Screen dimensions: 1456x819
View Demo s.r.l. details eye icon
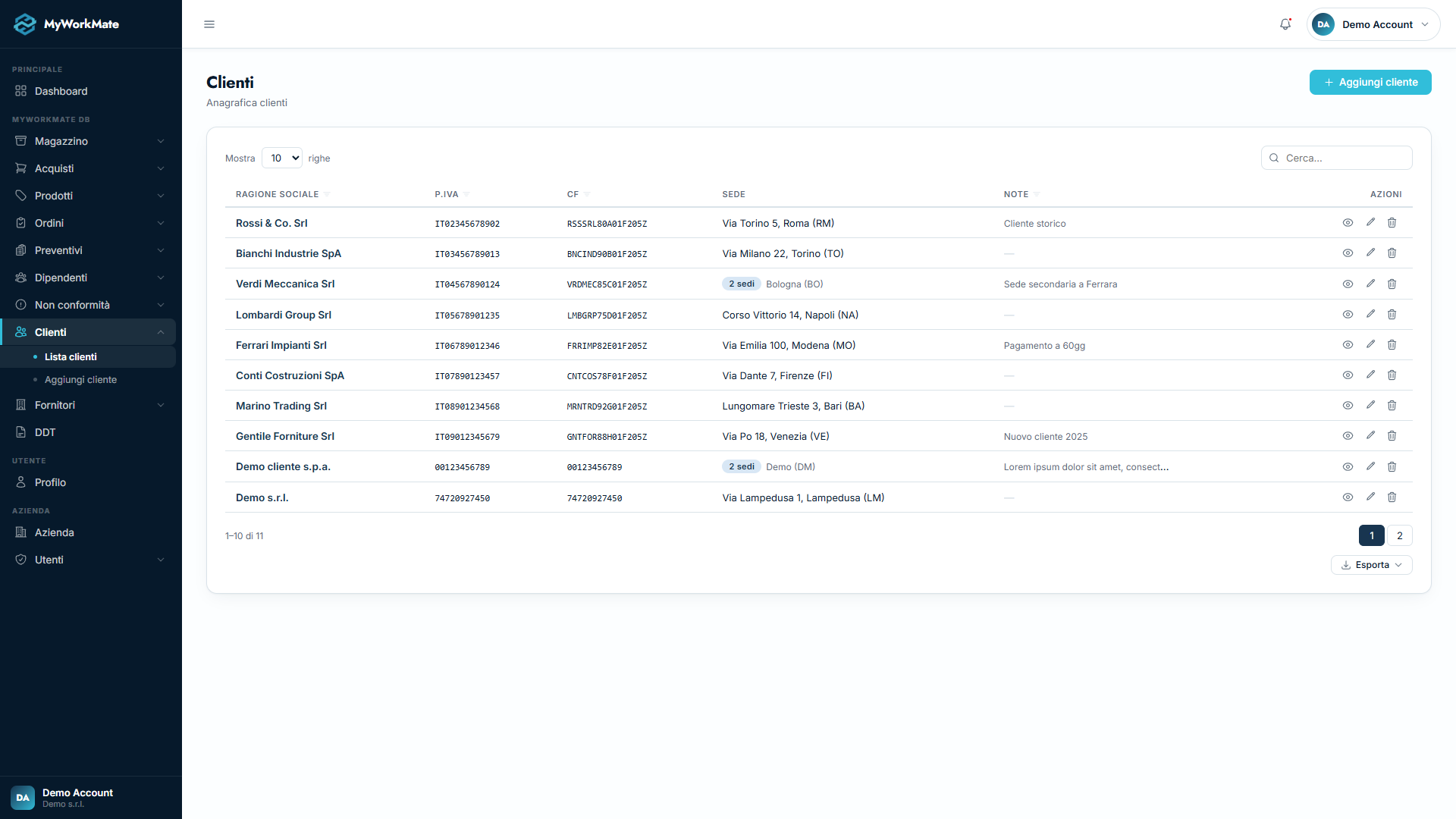click(x=1348, y=497)
